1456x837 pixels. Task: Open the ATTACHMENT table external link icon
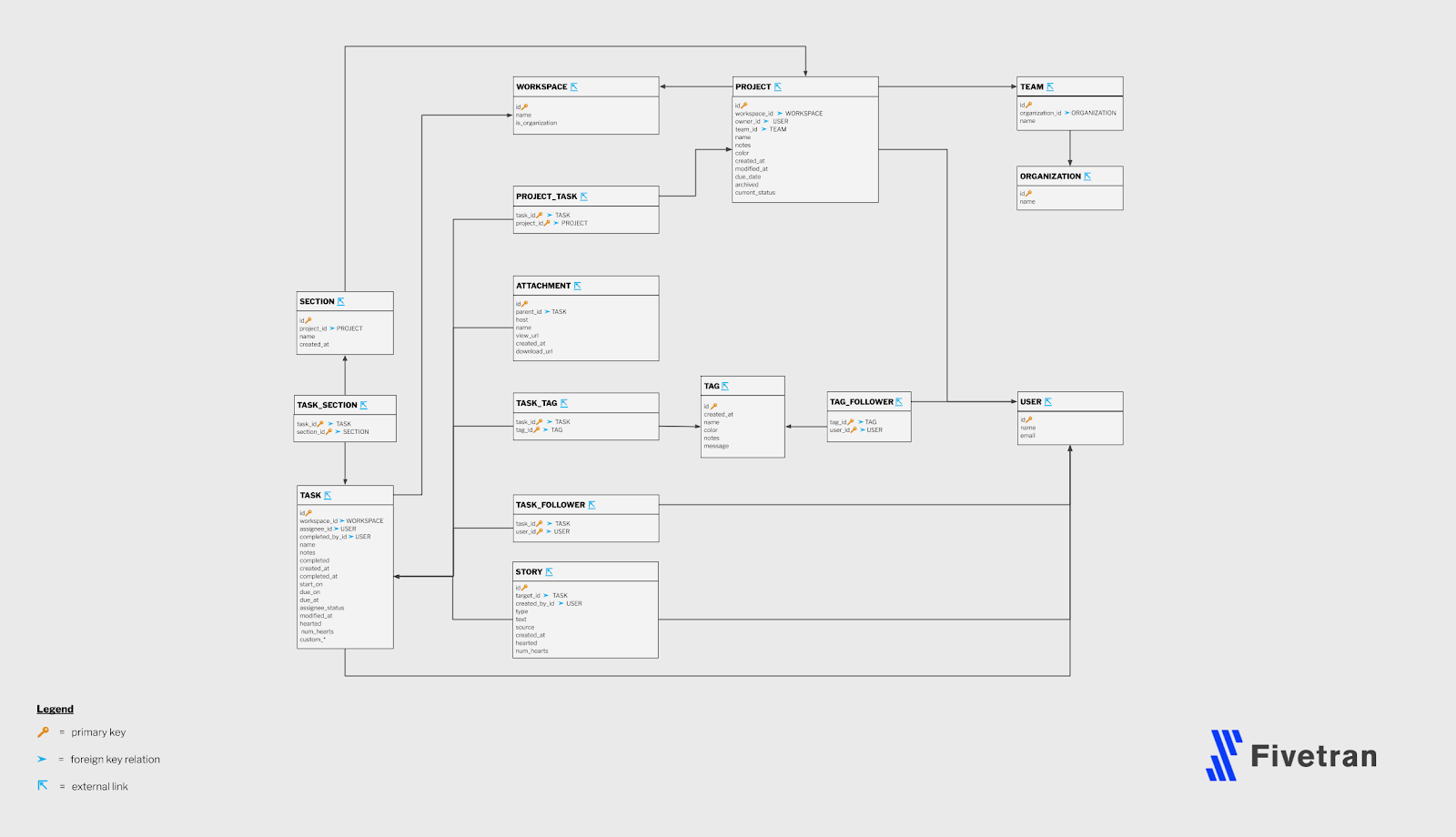click(x=578, y=286)
